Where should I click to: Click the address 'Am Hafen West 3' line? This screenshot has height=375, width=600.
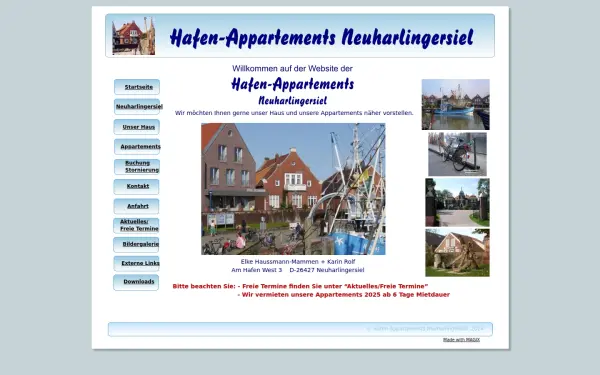coord(298,270)
